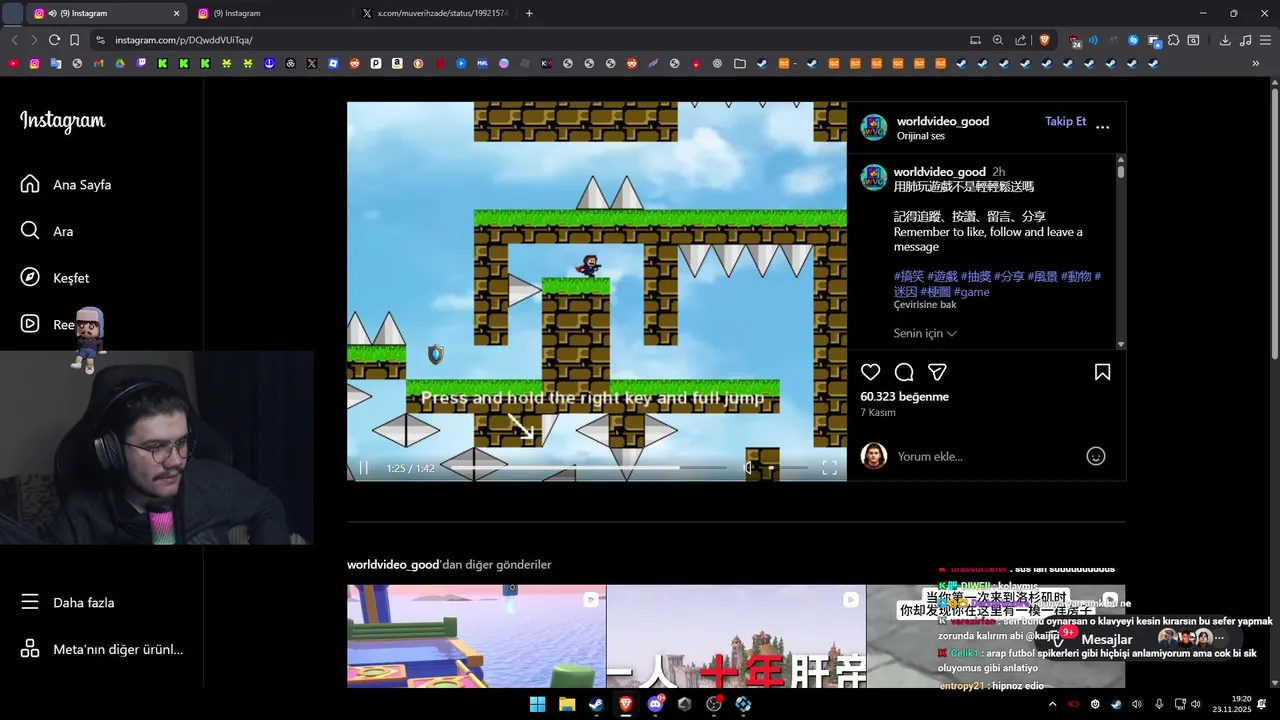Show hidden system tray icons

[x=1052, y=704]
